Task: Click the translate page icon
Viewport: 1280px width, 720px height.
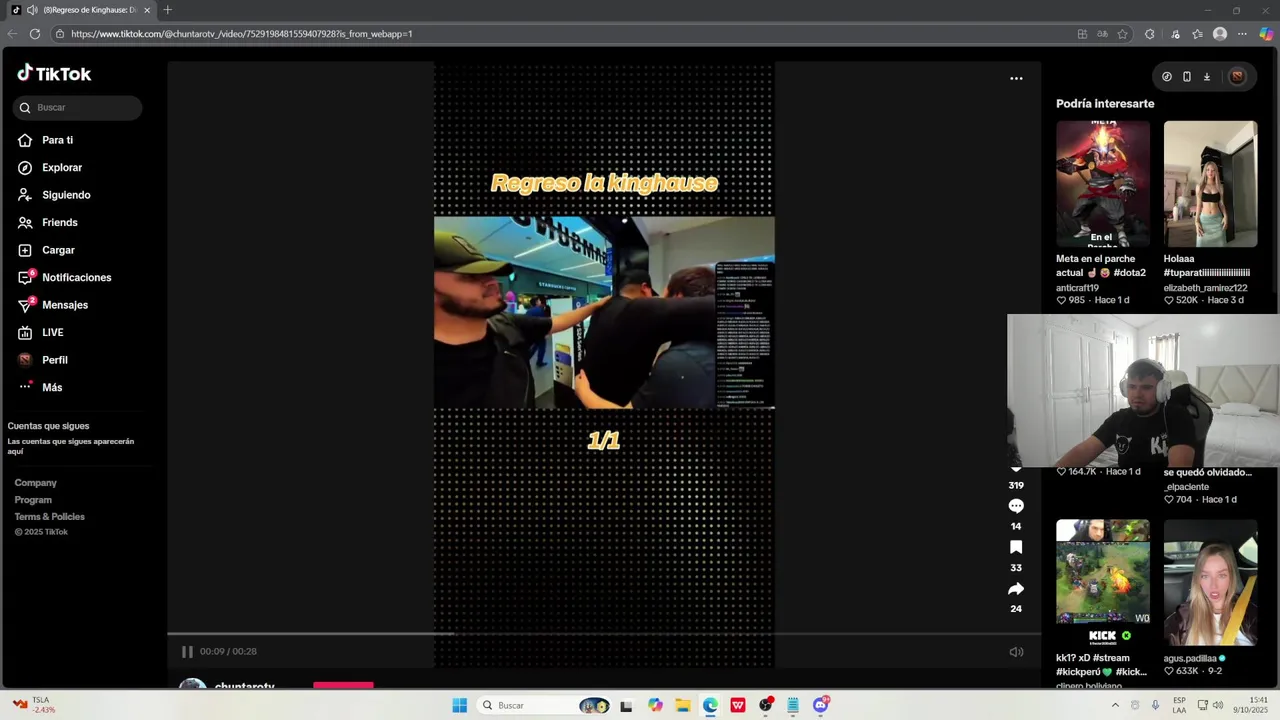Action: tap(1102, 34)
